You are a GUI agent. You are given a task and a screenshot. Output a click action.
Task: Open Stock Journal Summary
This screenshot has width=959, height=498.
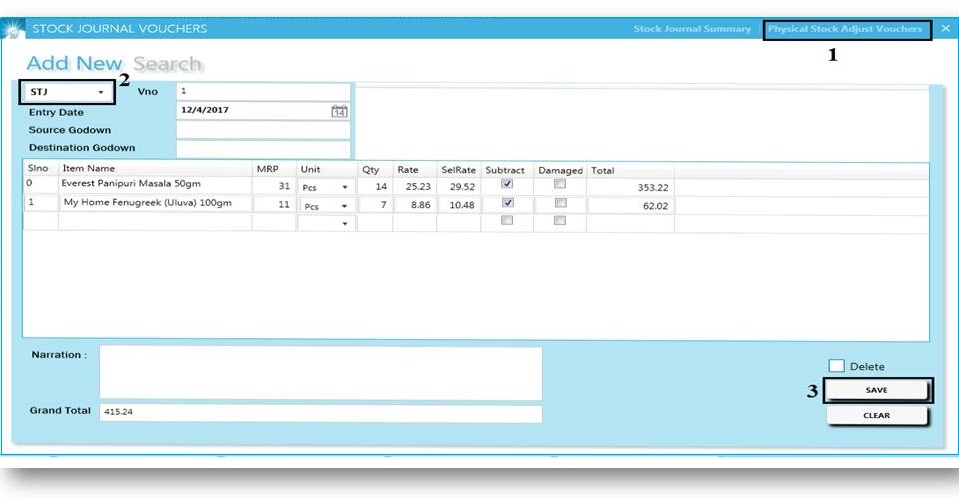tap(692, 29)
